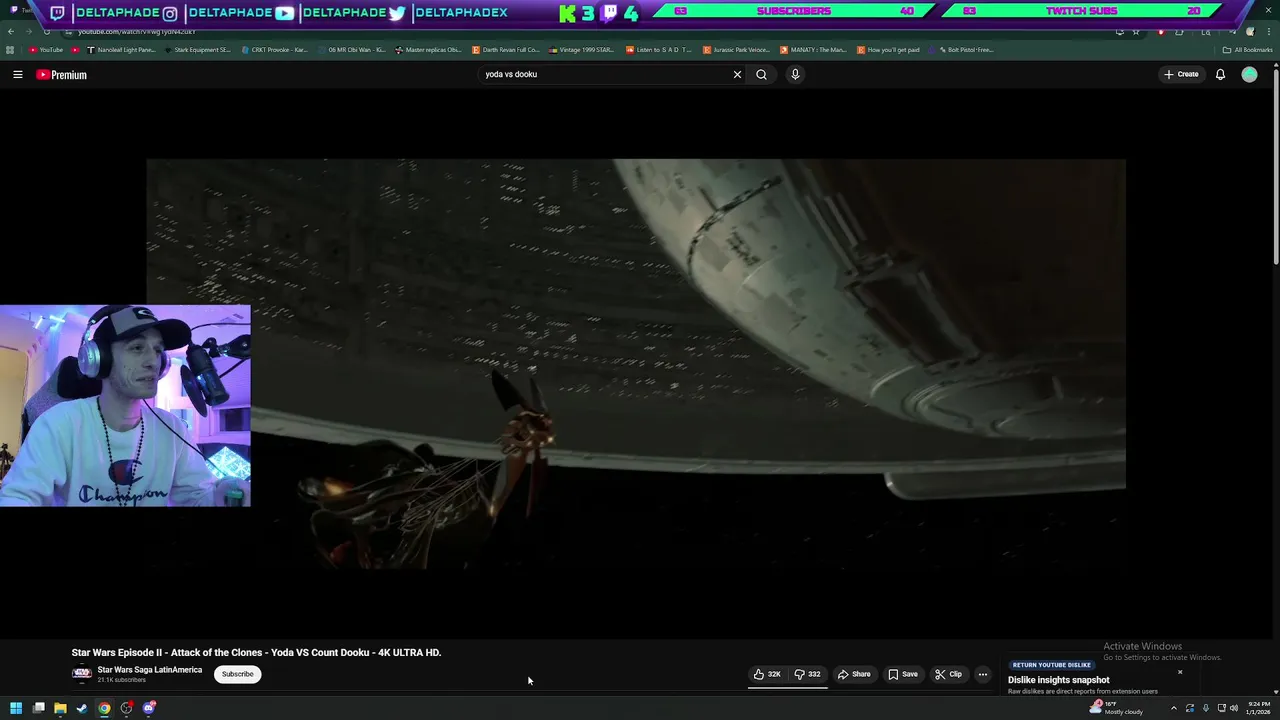Open the Jurassic Park Veloce bookmark
Screen dimensions: 1280x720
tap(736, 50)
